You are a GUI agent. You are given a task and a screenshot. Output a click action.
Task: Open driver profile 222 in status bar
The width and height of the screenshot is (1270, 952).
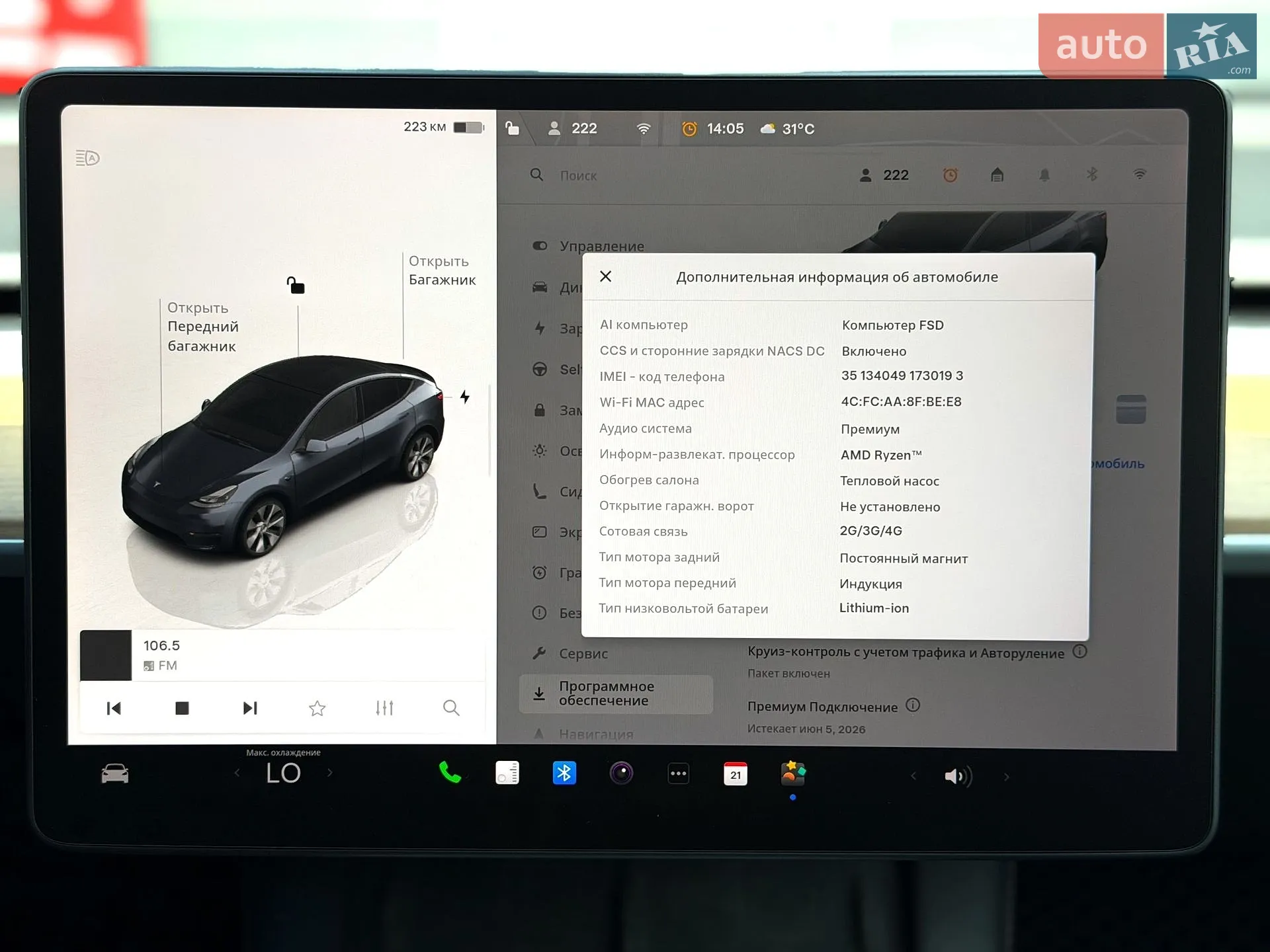coord(572,128)
